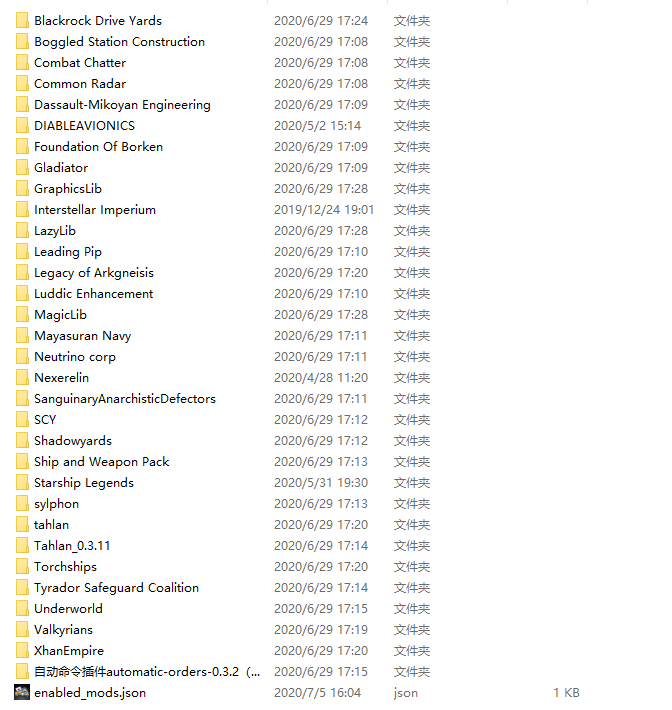Select the SanguinaryAnarchisticDefectors folder name
The height and width of the screenshot is (710, 672).
tap(124, 398)
